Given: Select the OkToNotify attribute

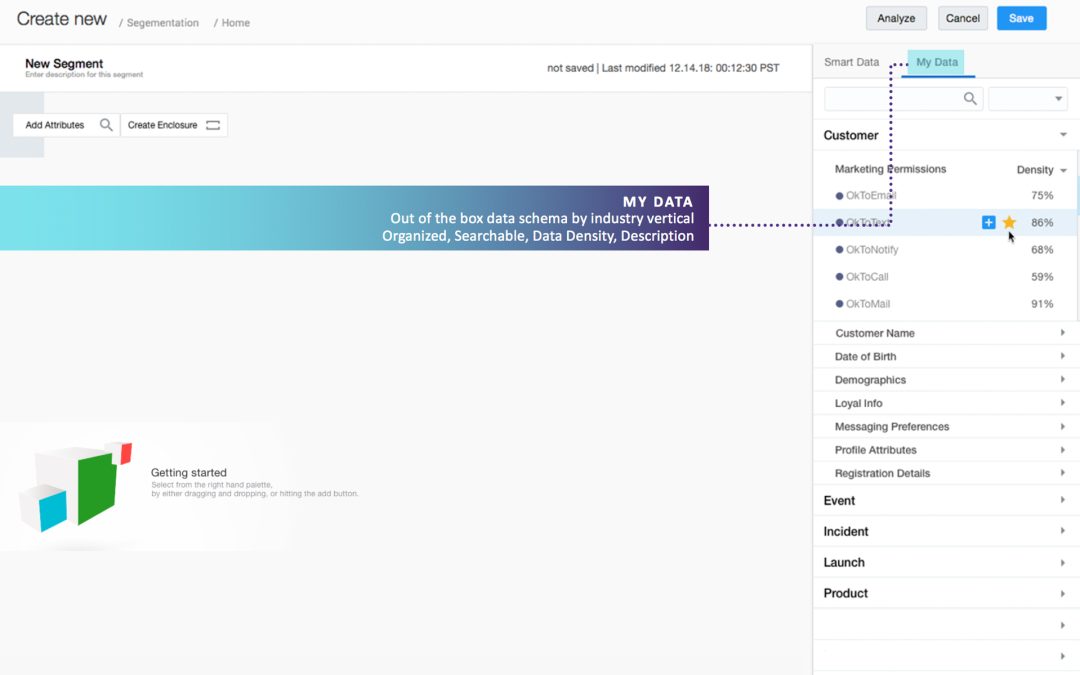Looking at the screenshot, I should pyautogui.click(x=872, y=250).
